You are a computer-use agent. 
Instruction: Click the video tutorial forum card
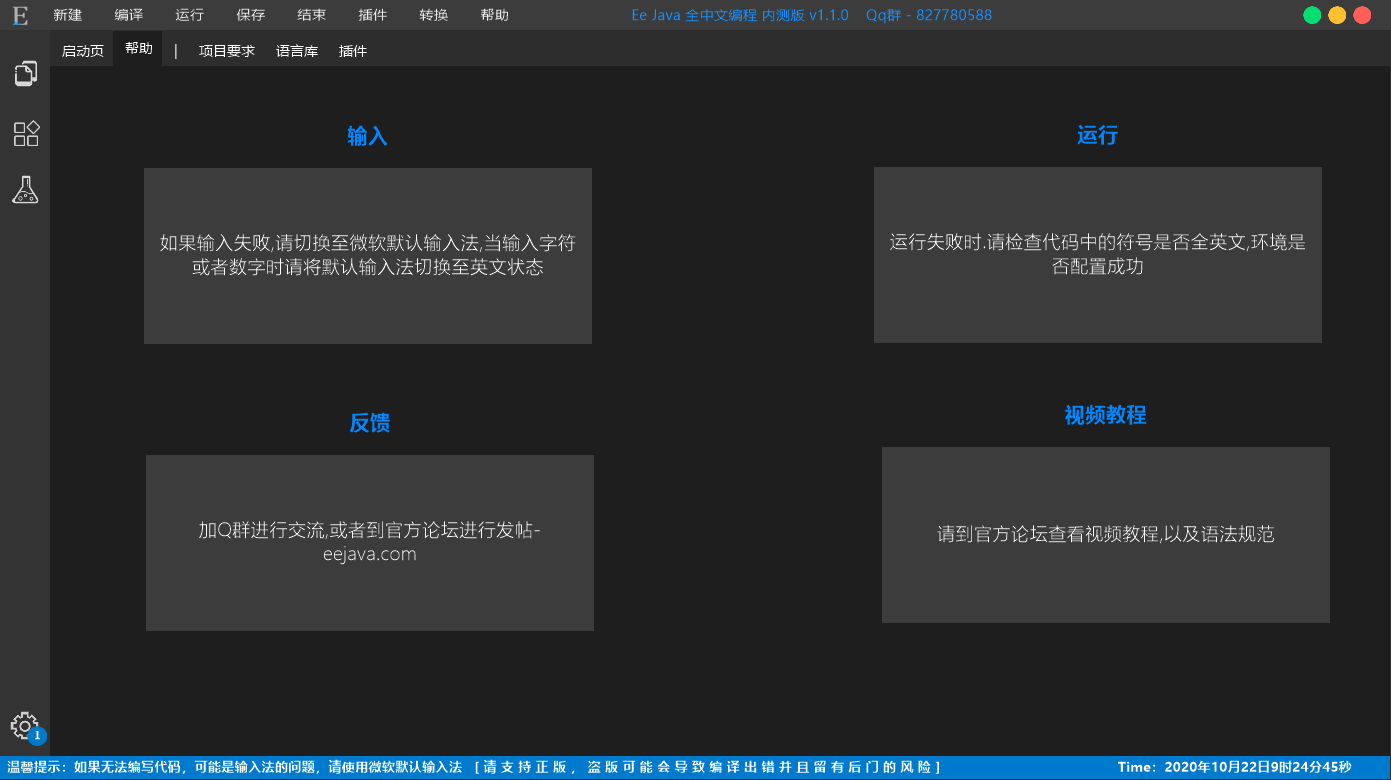(1106, 535)
